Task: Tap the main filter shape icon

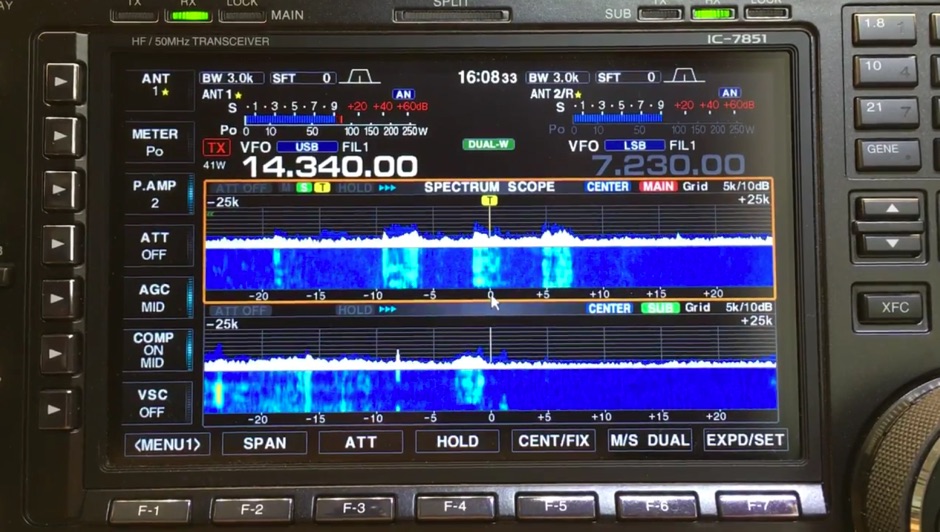Action: (x=359, y=77)
